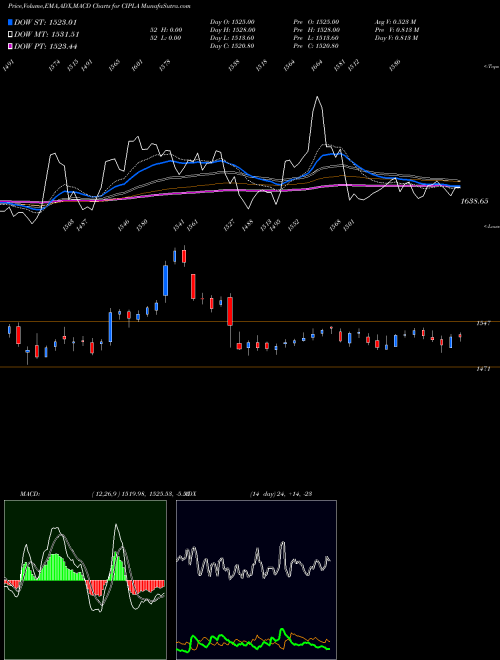Select the 'DOW ST: 1523.01' label

pos(45,22)
